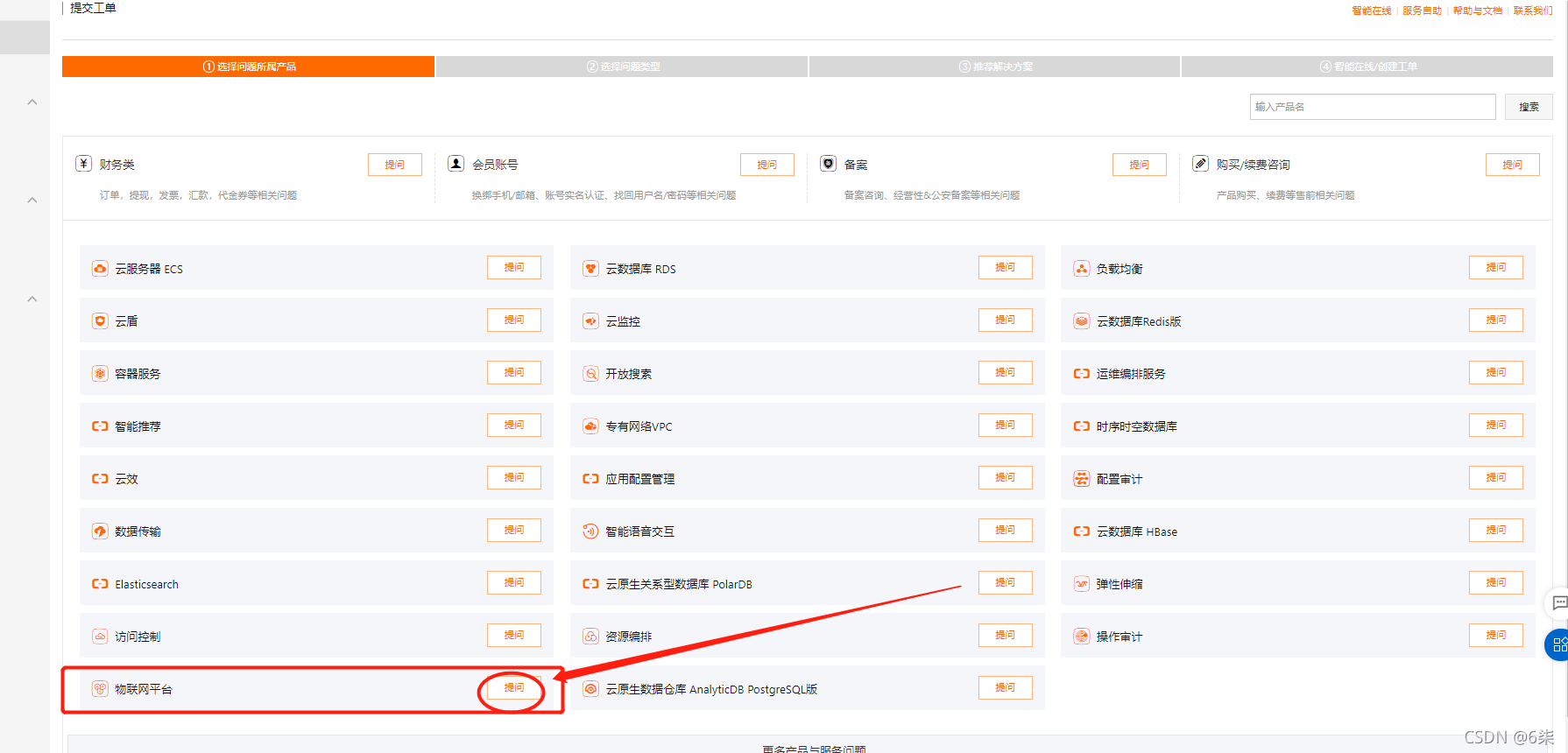1568x753 pixels.
Task: Open the 服务自助 top link
Action: 1422,11
